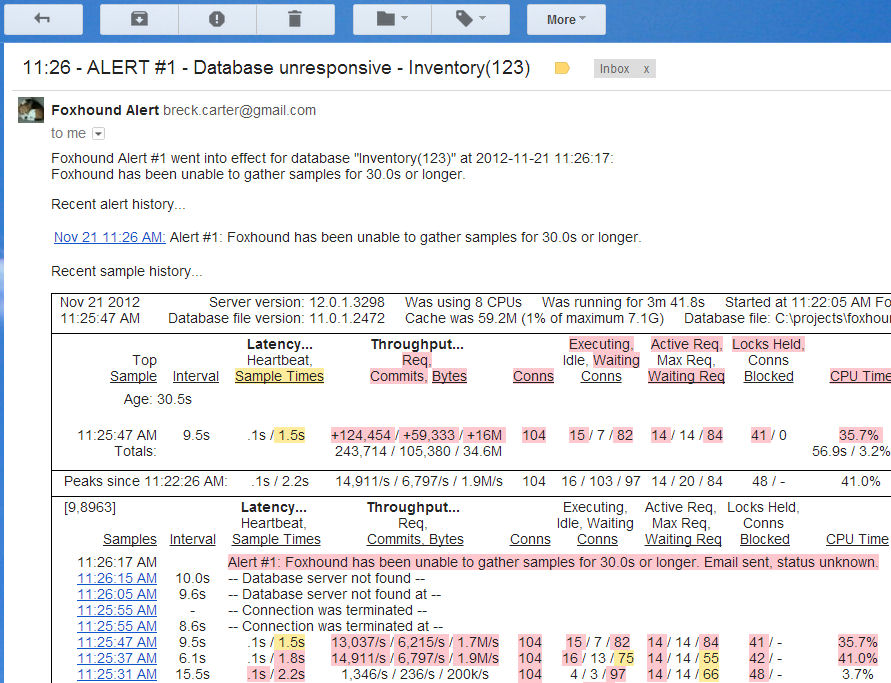Image resolution: width=891 pixels, height=683 pixels.
Task: Remove the Inbox label via its x
Action: (646, 69)
